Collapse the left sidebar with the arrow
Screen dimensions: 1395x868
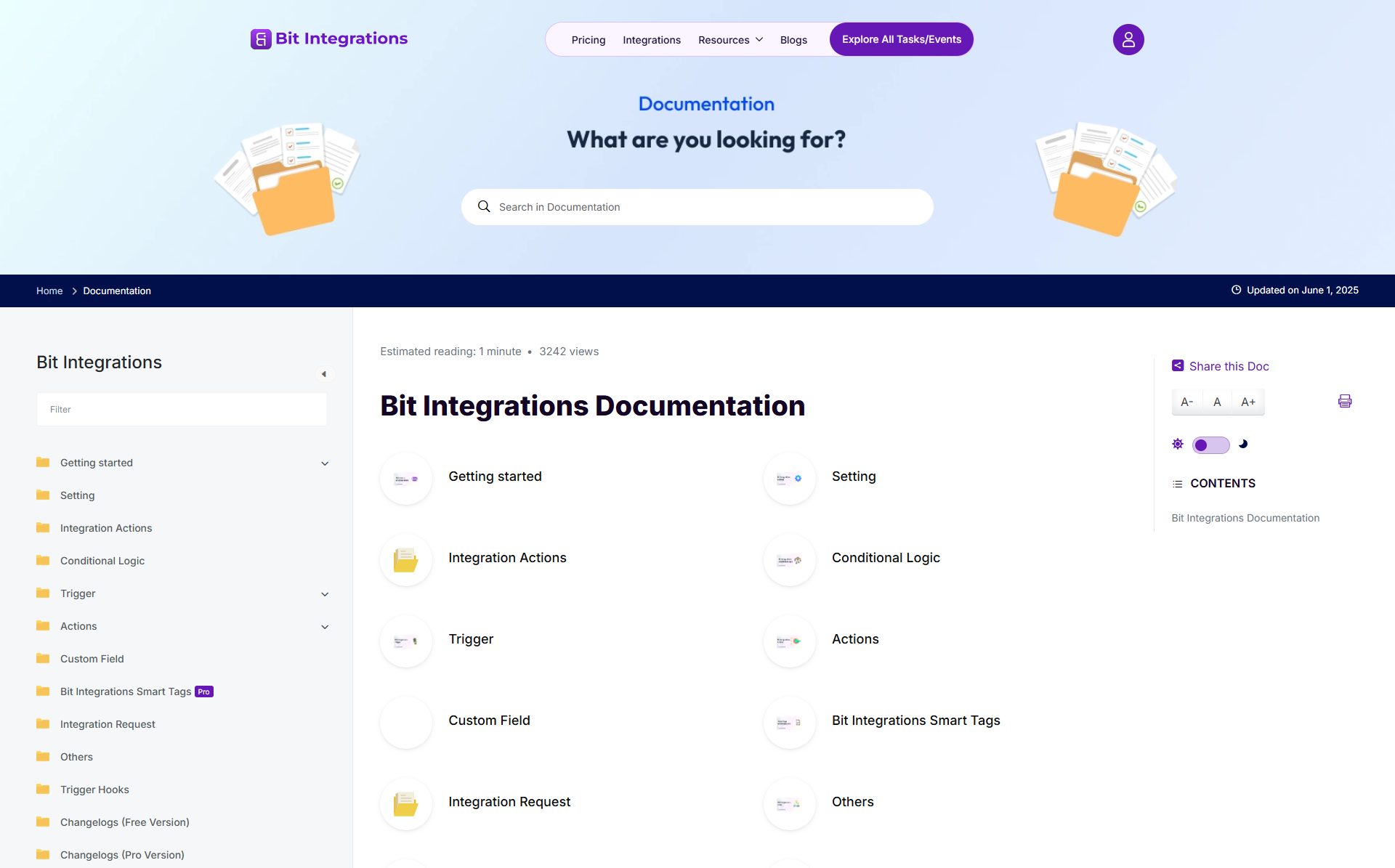point(324,374)
